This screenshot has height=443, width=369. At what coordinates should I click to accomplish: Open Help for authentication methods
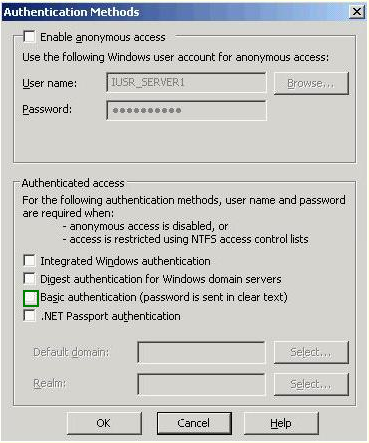pyautogui.click(x=281, y=423)
